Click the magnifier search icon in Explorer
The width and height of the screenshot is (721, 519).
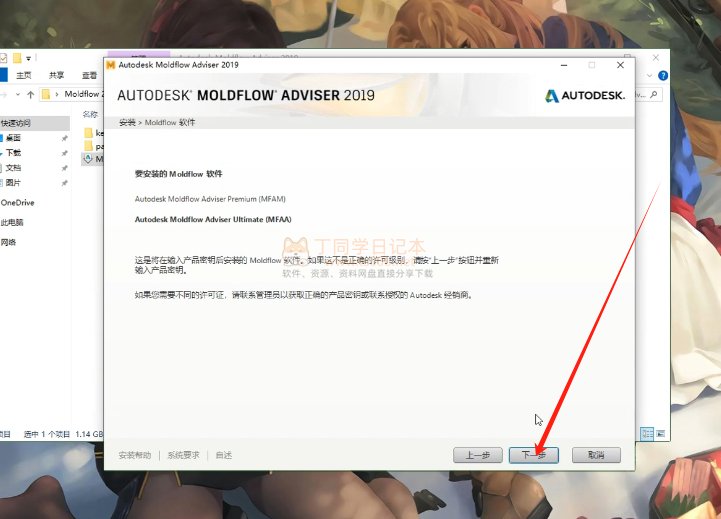(654, 95)
